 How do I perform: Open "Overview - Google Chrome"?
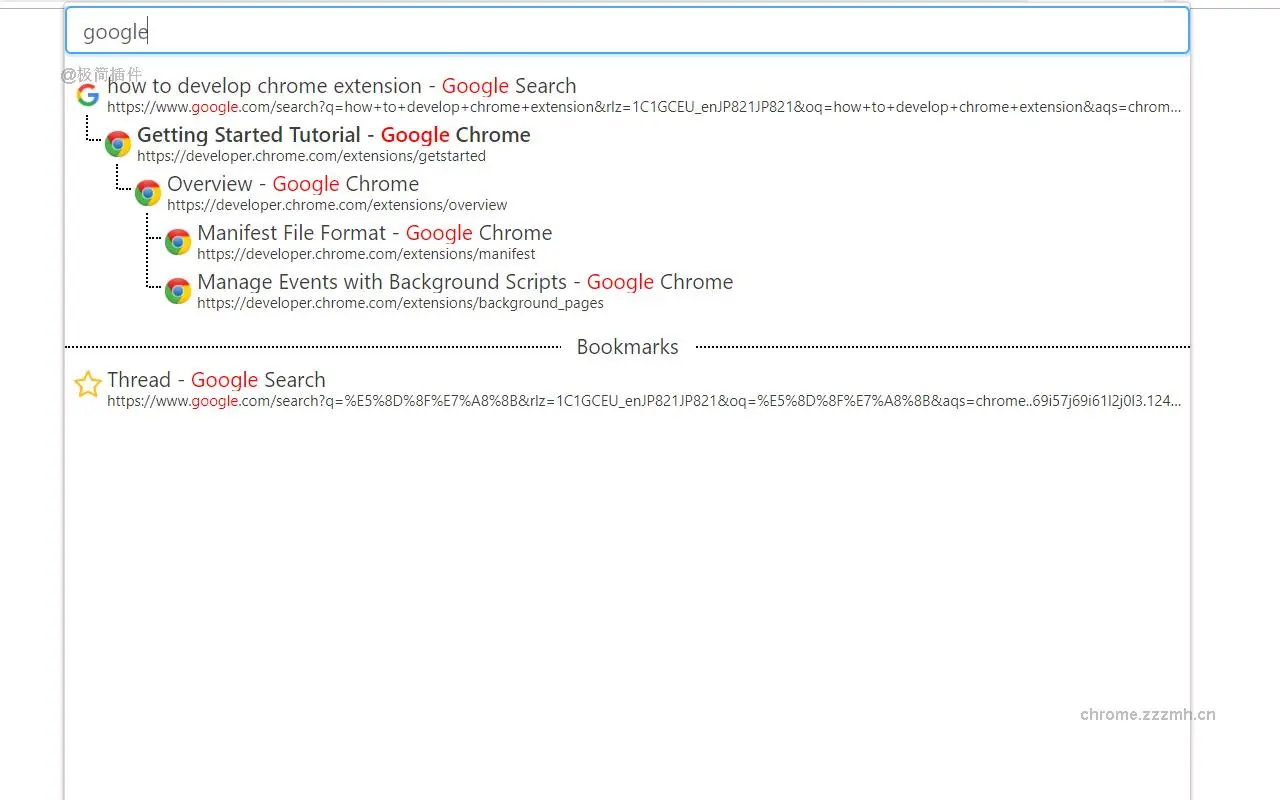point(293,184)
